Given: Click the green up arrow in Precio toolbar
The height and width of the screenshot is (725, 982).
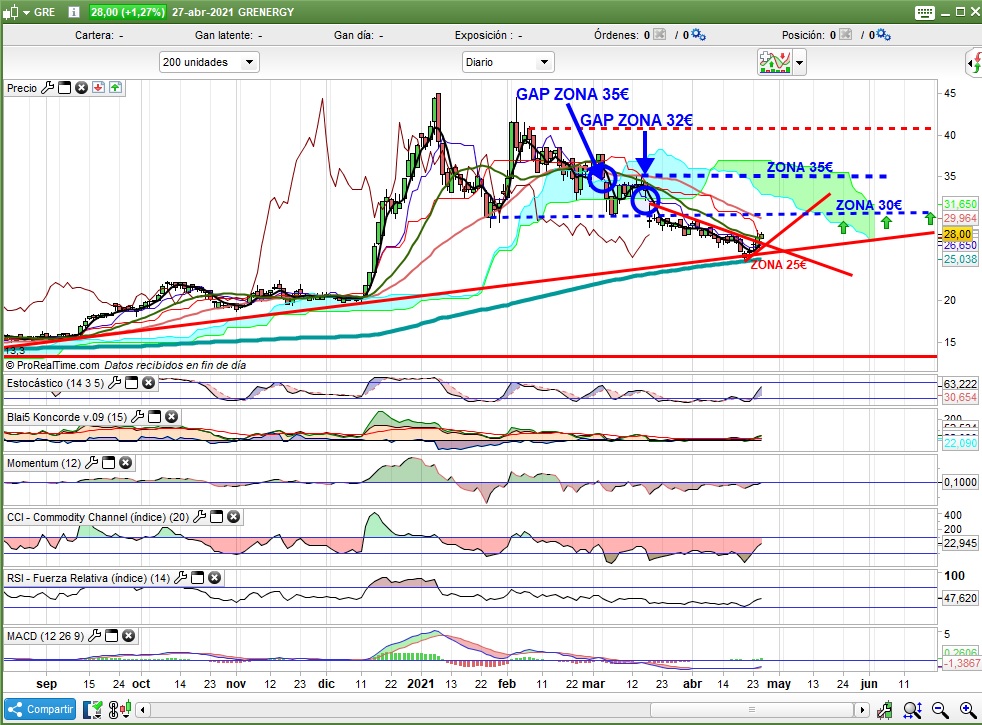Looking at the screenshot, I should 115,88.
